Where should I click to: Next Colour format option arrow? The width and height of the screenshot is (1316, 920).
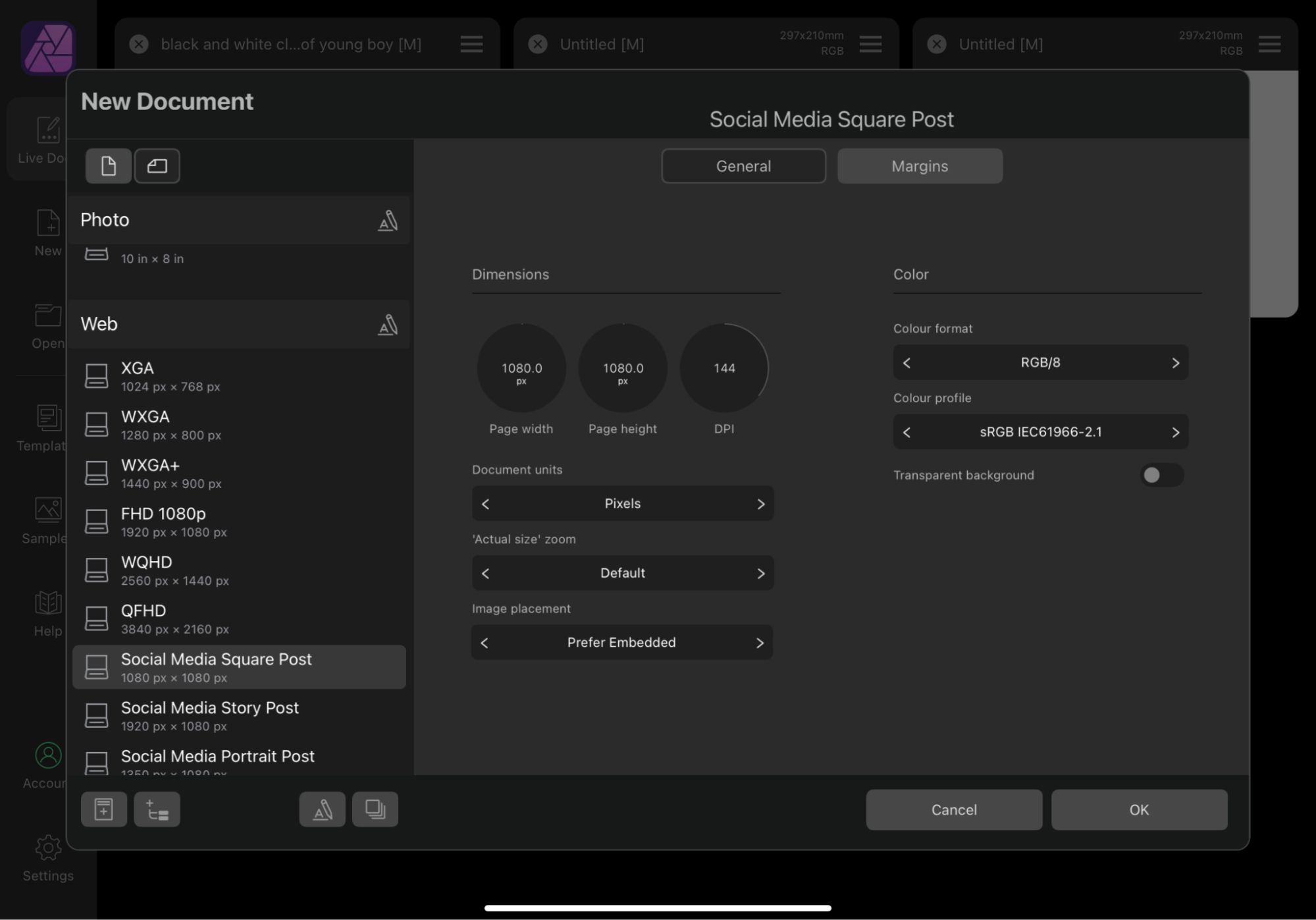tap(1175, 363)
